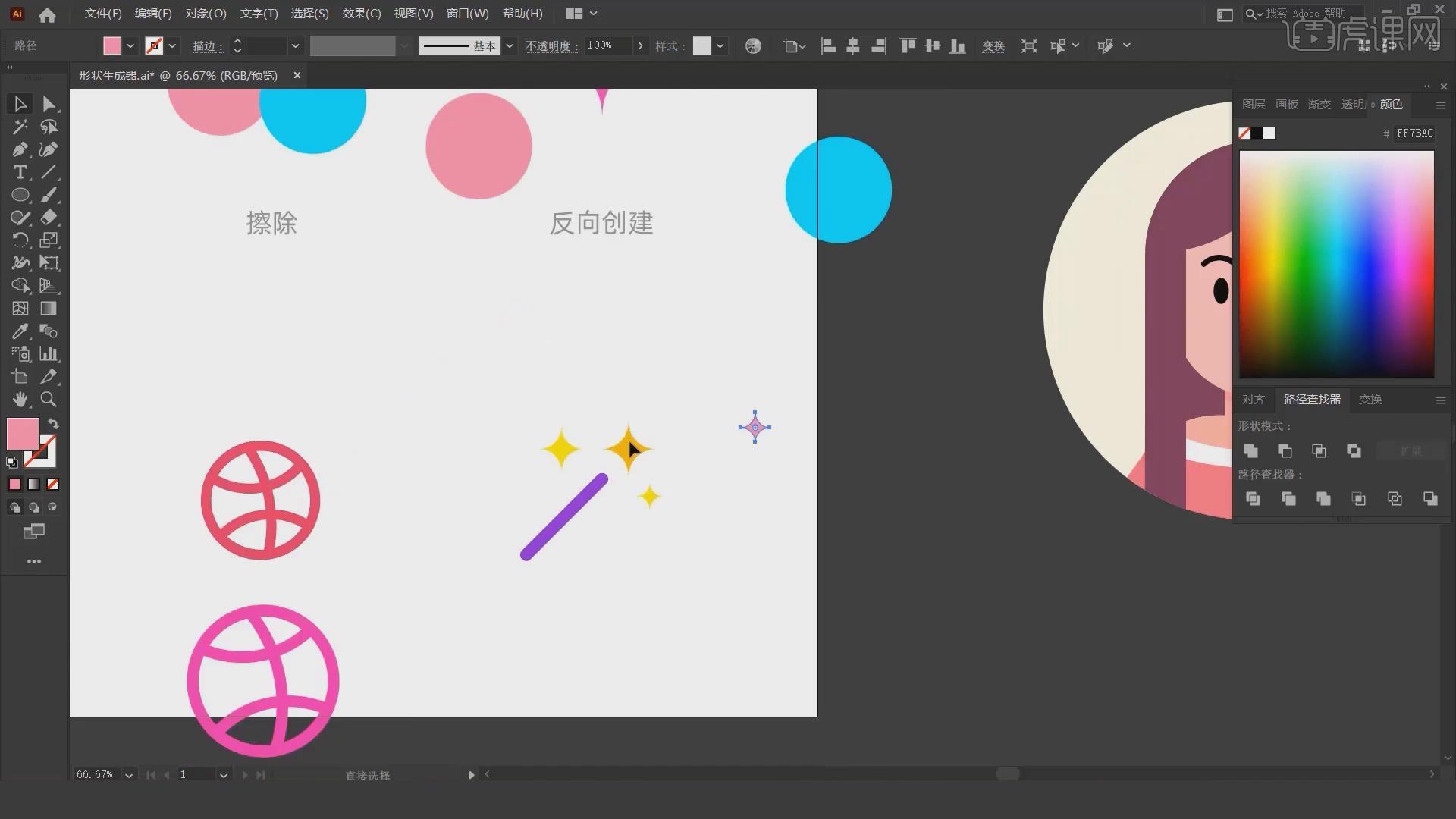Screen dimensions: 1456x819
Task: Click the Pathfinder intersect mode icon
Action: click(x=1318, y=450)
